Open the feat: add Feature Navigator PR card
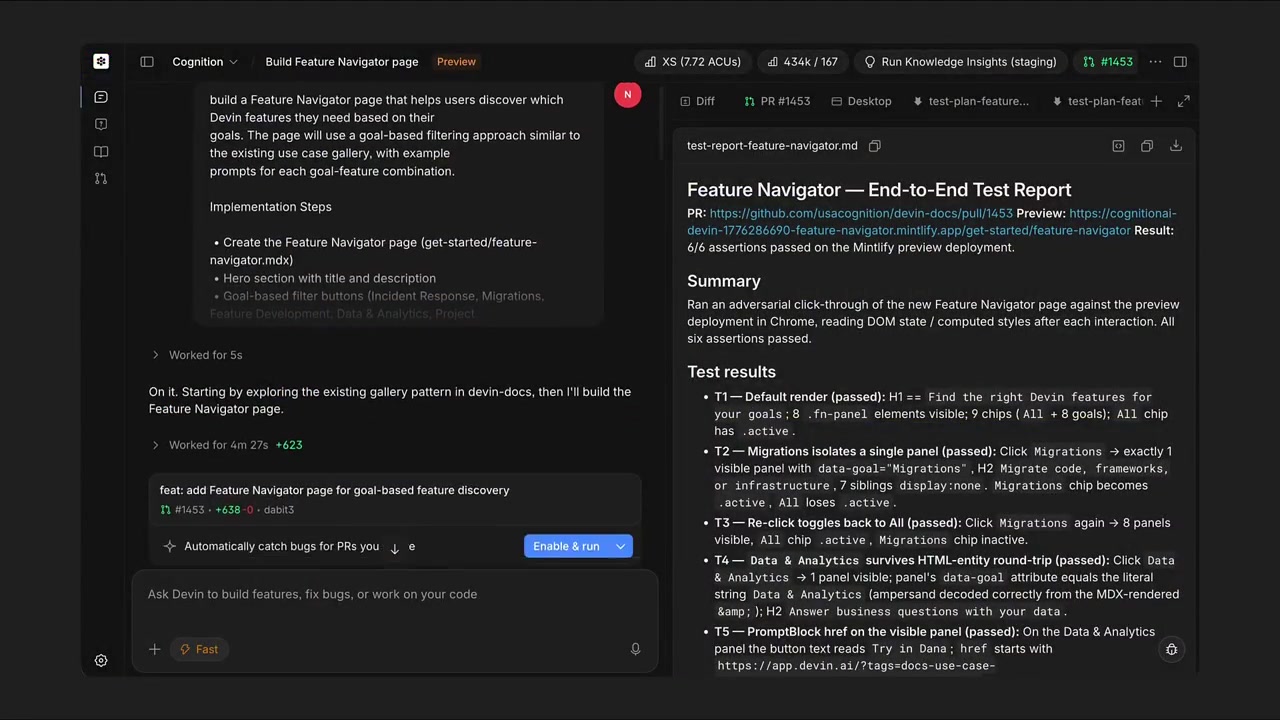The height and width of the screenshot is (720, 1280). point(394,499)
